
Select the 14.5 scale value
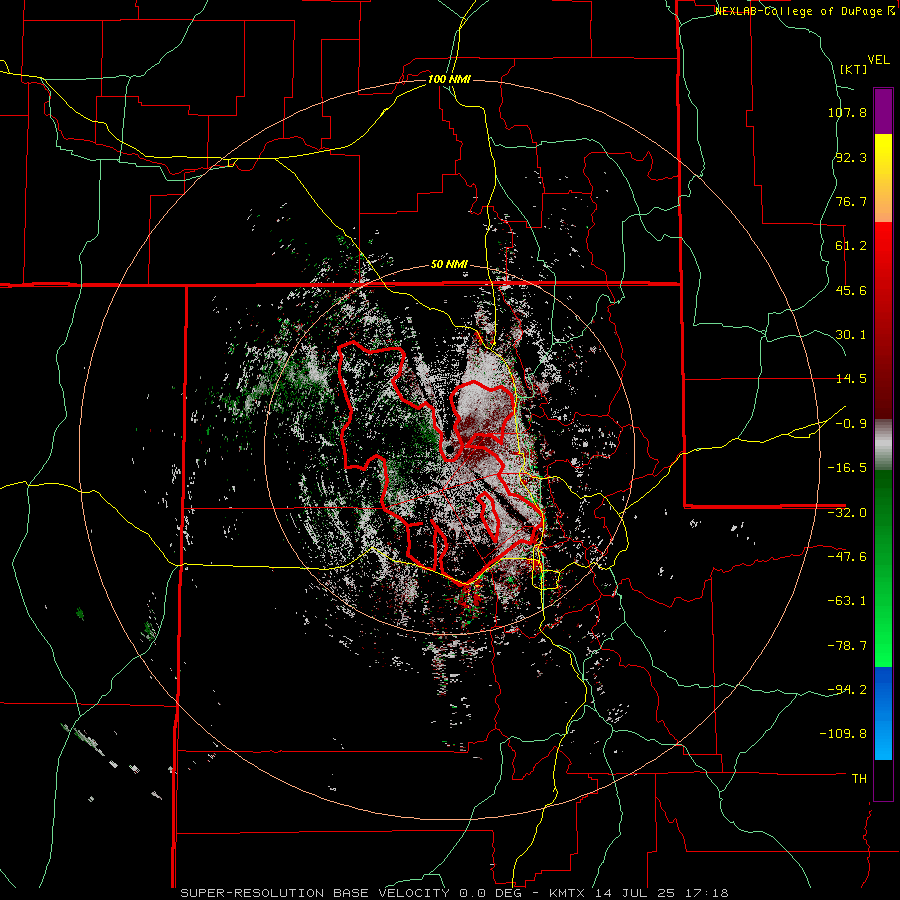851,379
